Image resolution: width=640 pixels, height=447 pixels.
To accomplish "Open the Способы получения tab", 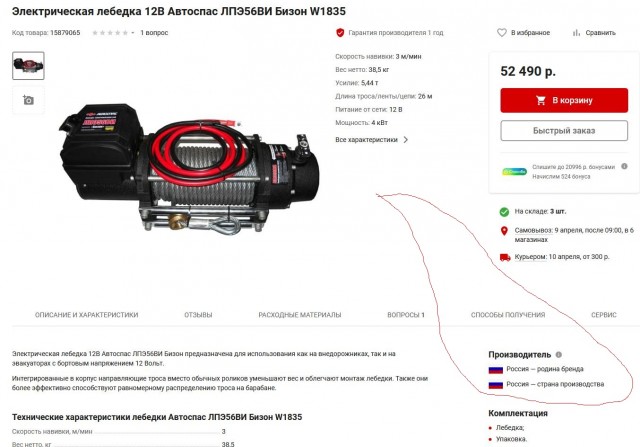I will tap(508, 315).
